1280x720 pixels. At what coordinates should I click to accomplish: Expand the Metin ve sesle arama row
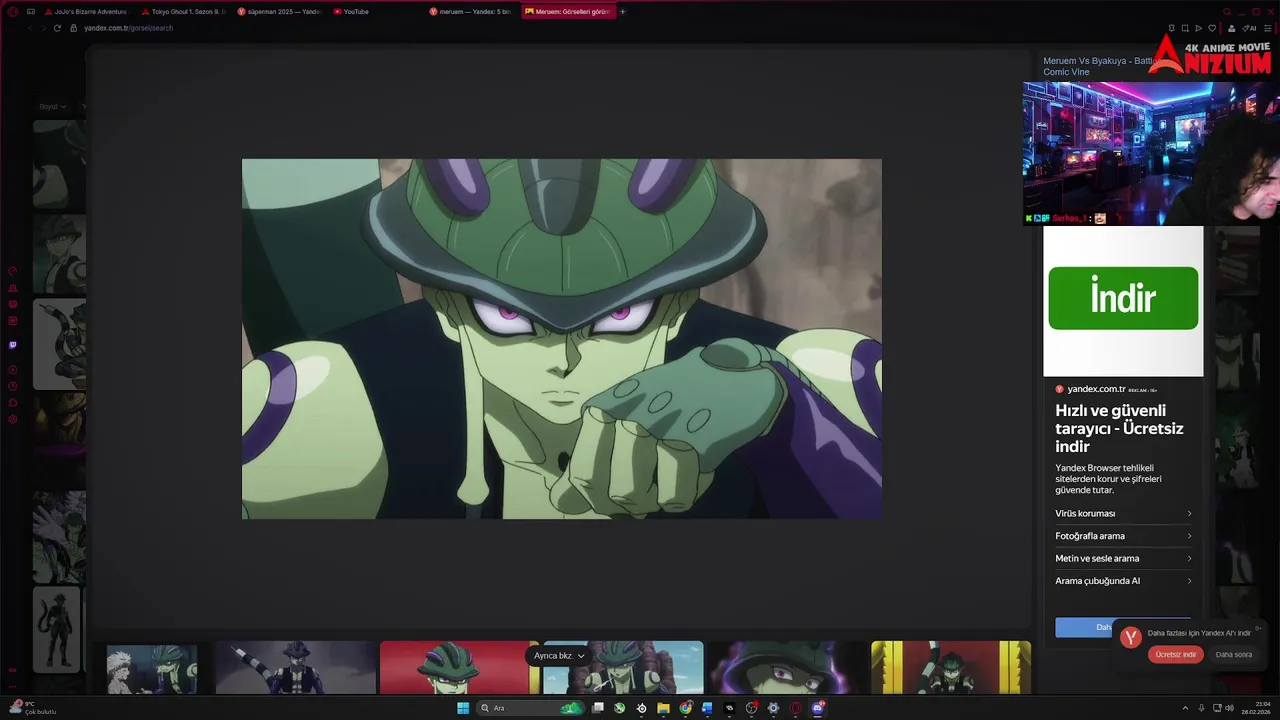pos(1123,559)
